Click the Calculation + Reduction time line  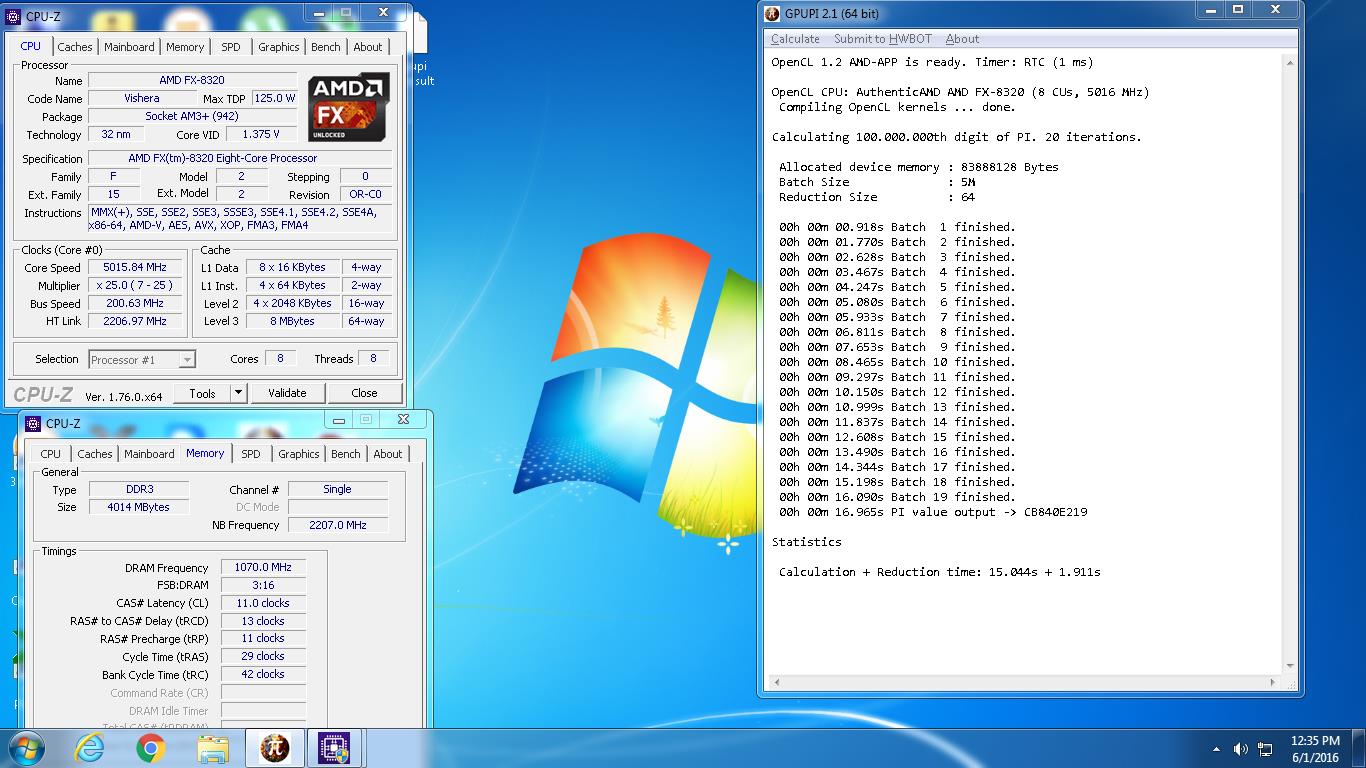point(940,572)
